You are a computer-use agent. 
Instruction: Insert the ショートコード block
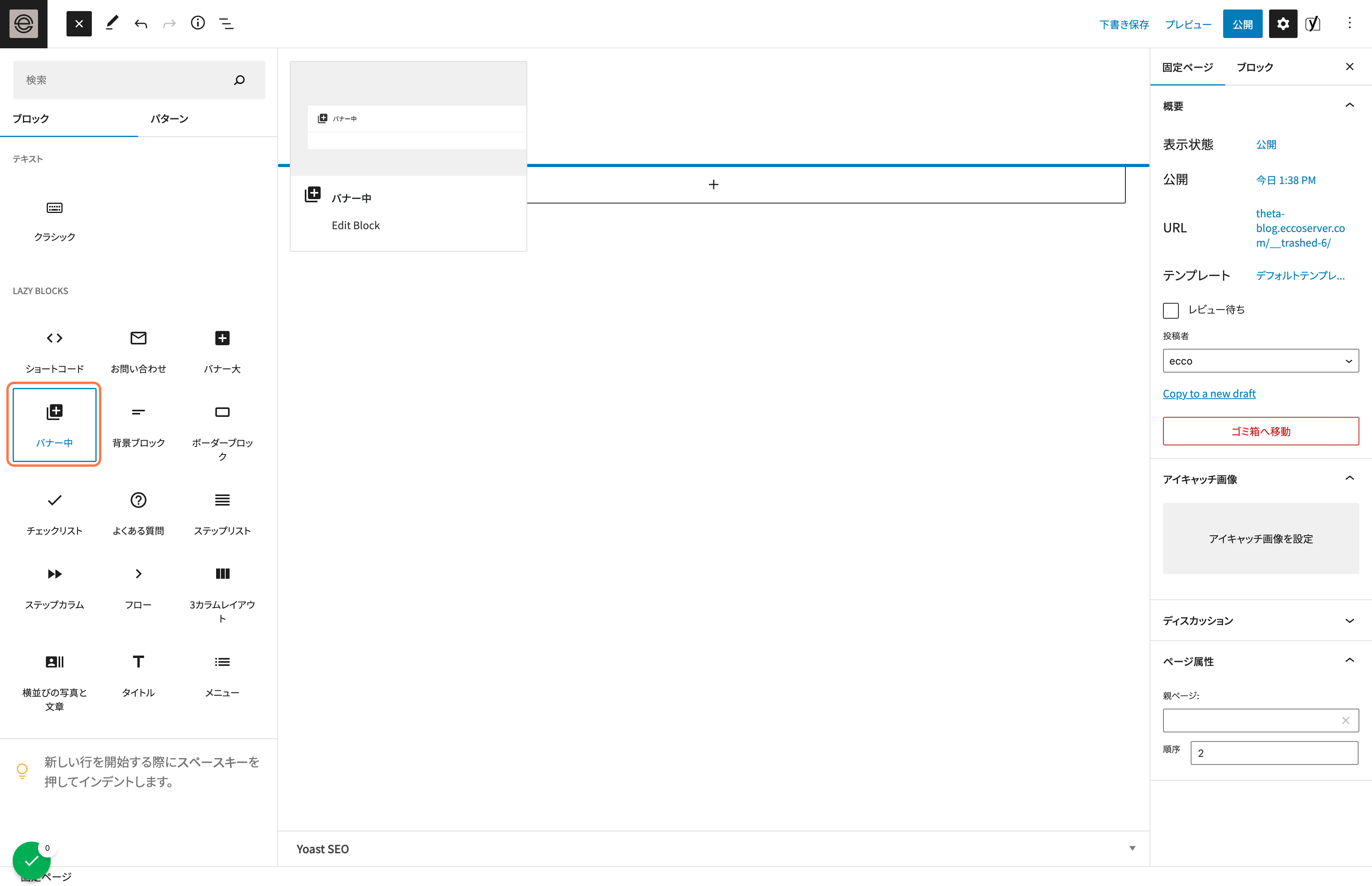point(55,352)
